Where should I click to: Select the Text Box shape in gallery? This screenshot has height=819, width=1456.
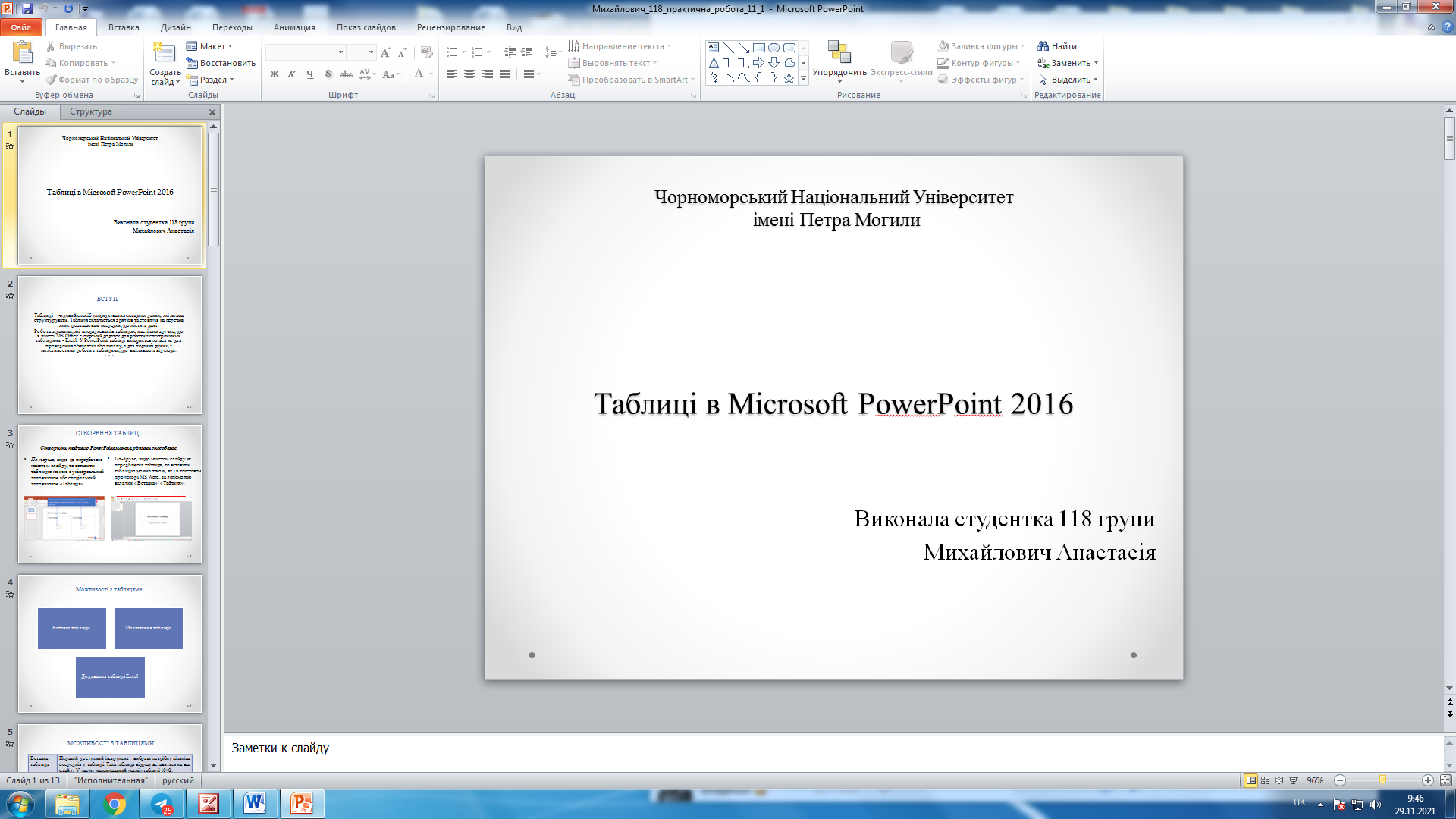714,47
